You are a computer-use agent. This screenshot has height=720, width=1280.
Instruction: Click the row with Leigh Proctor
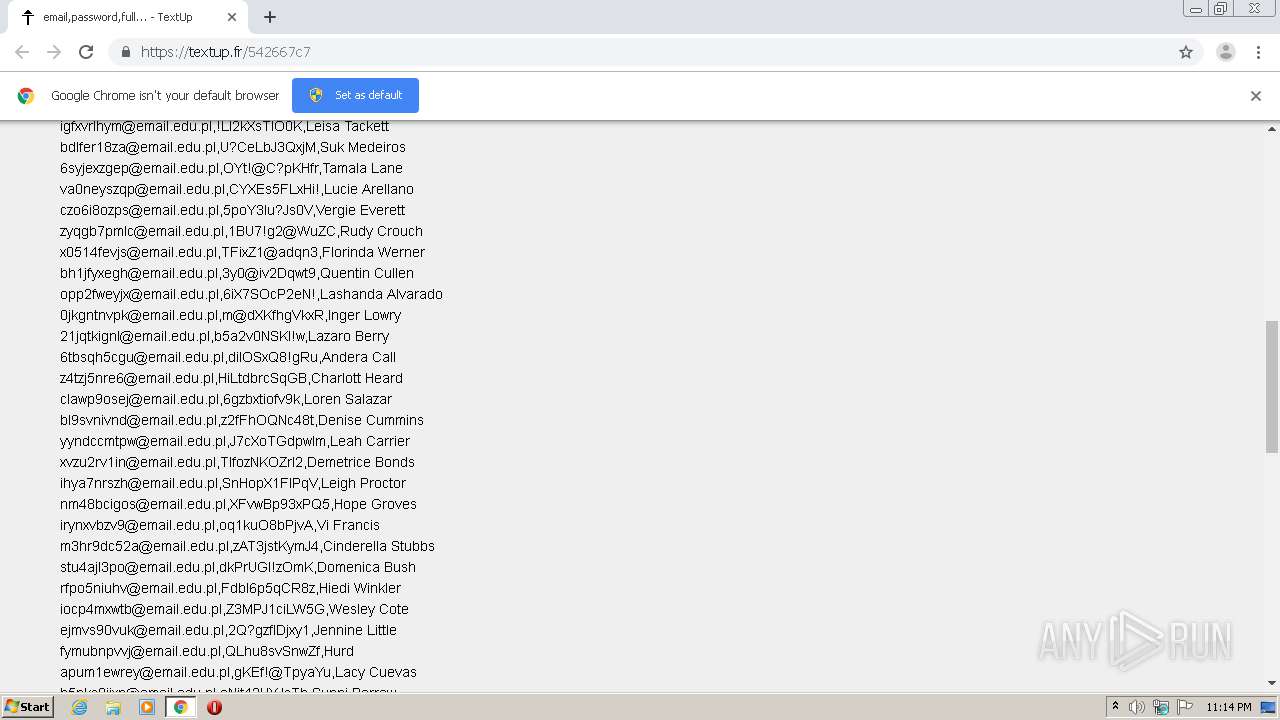pos(233,483)
